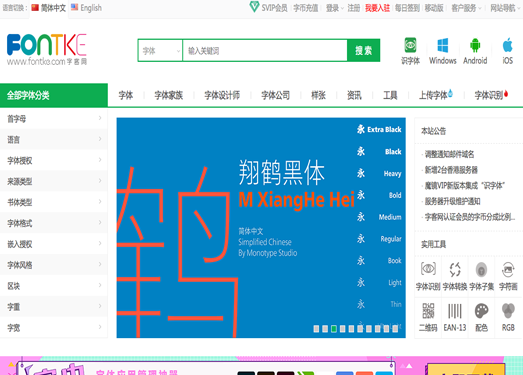523x375 pixels.
Task: Click the green 搜索 button
Action: click(x=364, y=50)
